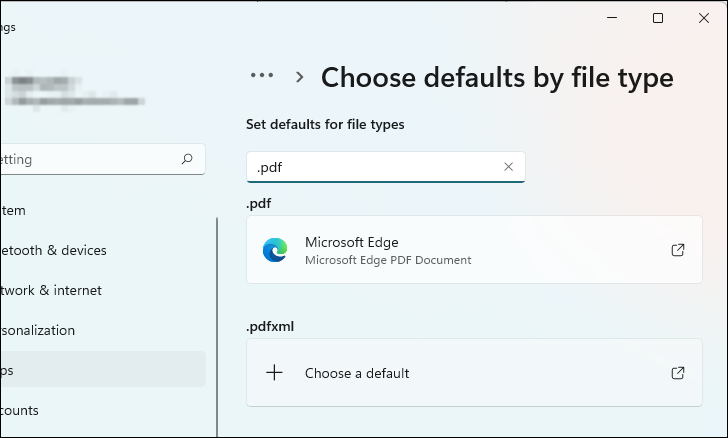This screenshot has height=438, width=728.
Task: Click the file type search field
Action: pos(375,167)
